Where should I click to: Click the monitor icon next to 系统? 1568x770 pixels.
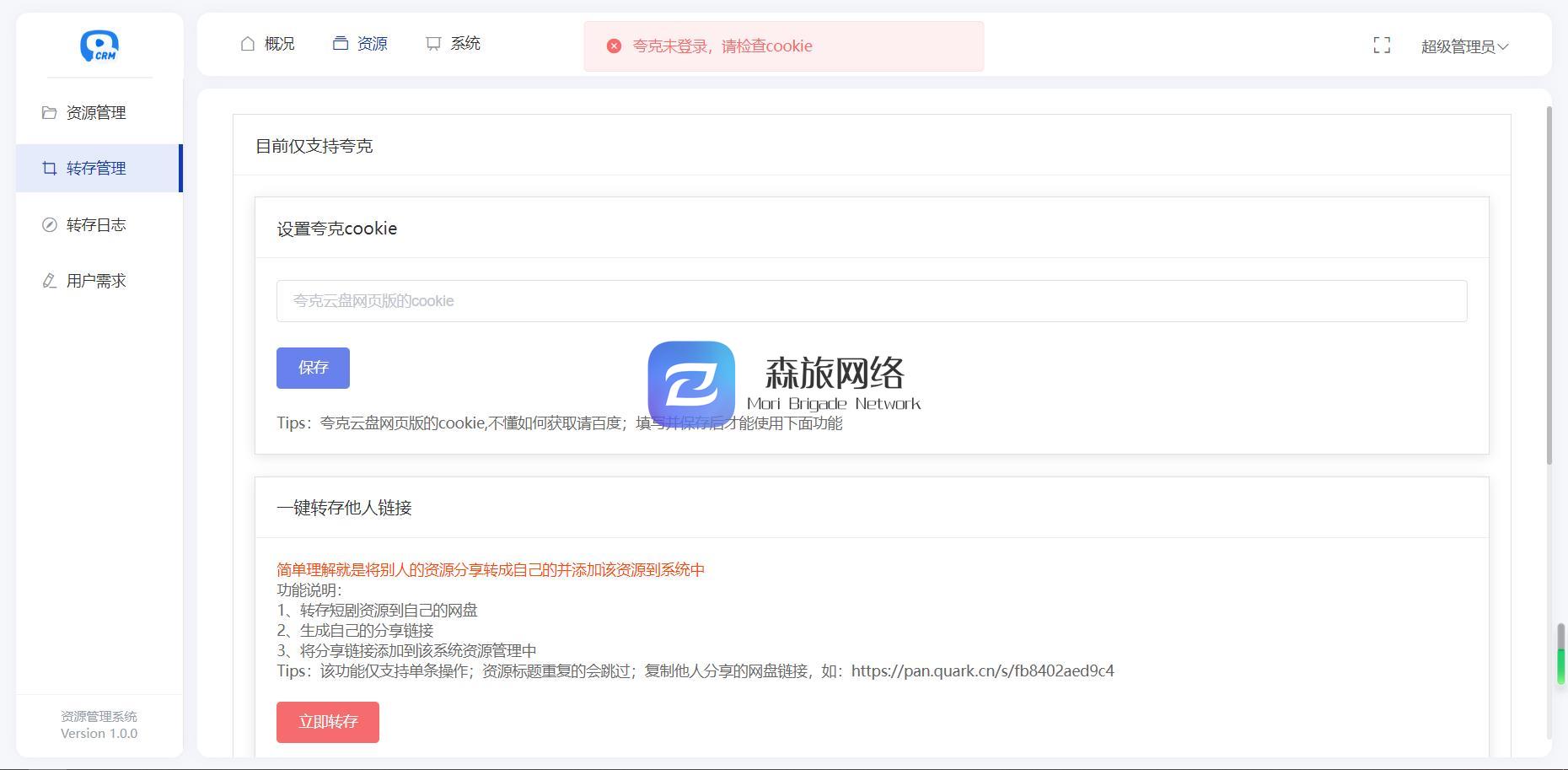tap(433, 44)
